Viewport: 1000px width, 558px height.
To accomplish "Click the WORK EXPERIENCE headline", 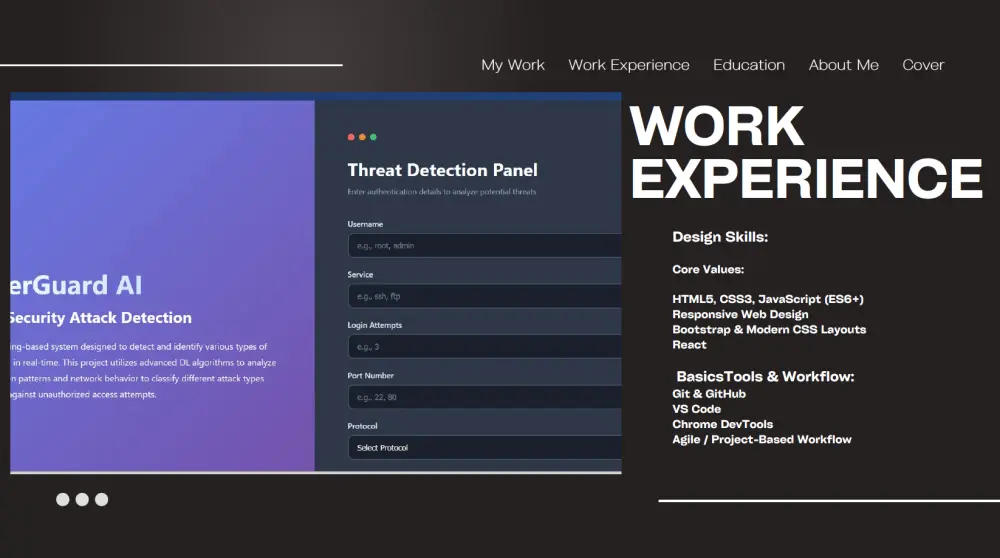I will point(806,152).
